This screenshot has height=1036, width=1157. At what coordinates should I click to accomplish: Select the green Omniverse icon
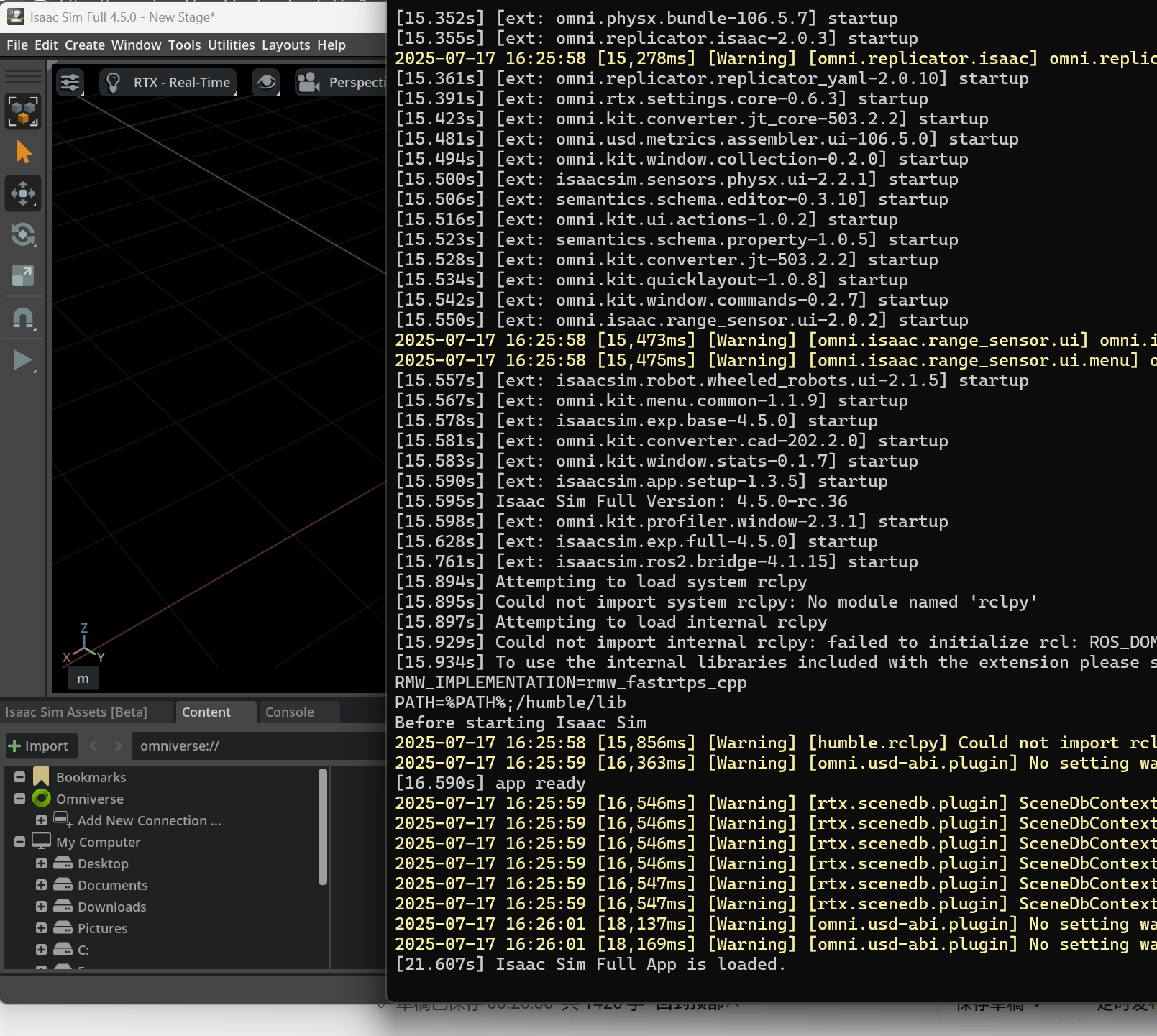(x=42, y=798)
